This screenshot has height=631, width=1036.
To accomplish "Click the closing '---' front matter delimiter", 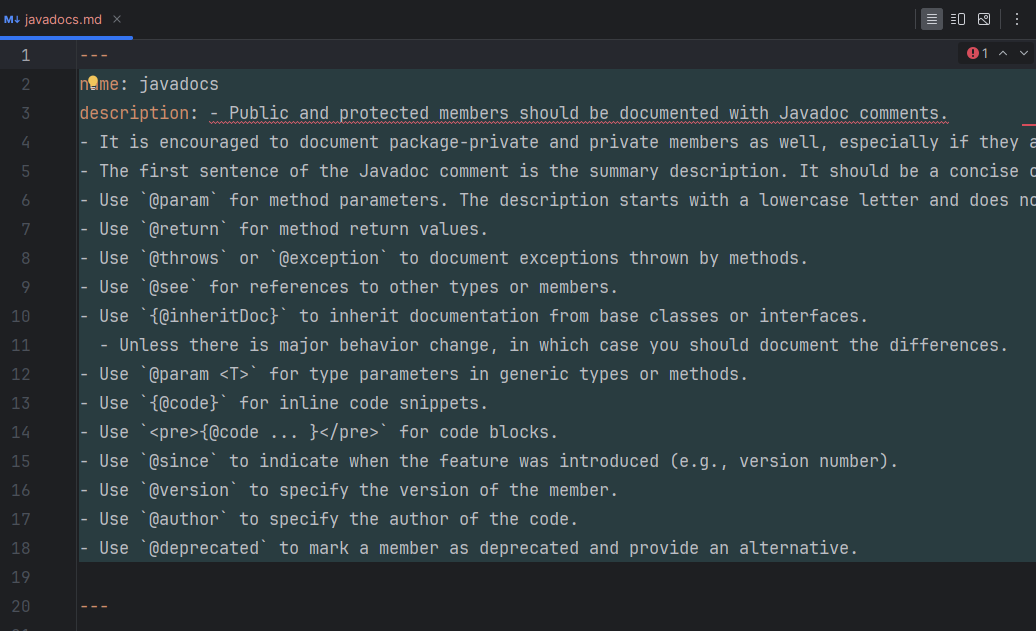I will point(94,606).
